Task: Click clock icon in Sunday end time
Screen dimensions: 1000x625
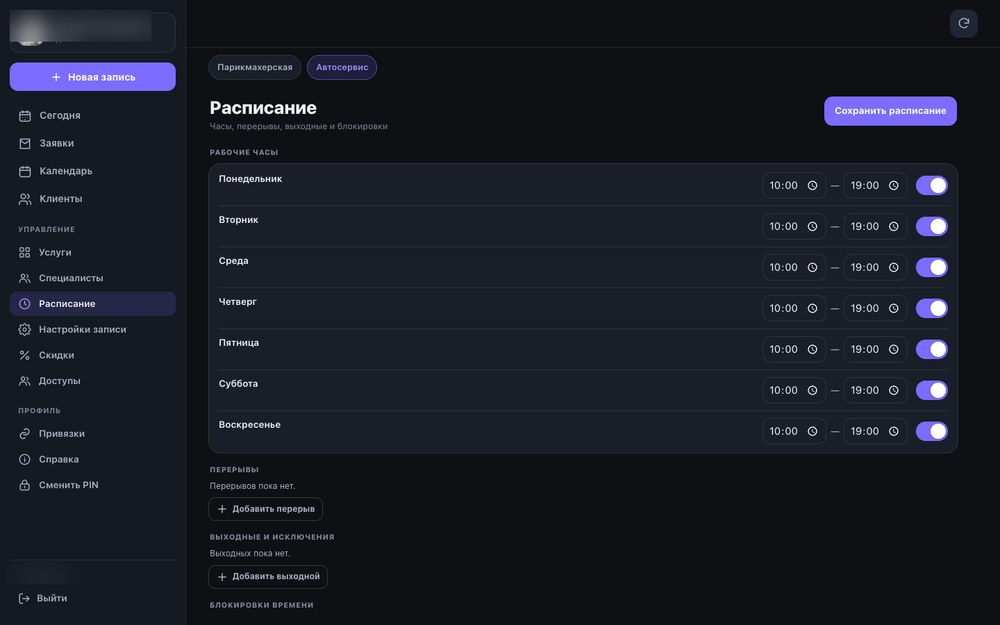Action: tap(893, 431)
